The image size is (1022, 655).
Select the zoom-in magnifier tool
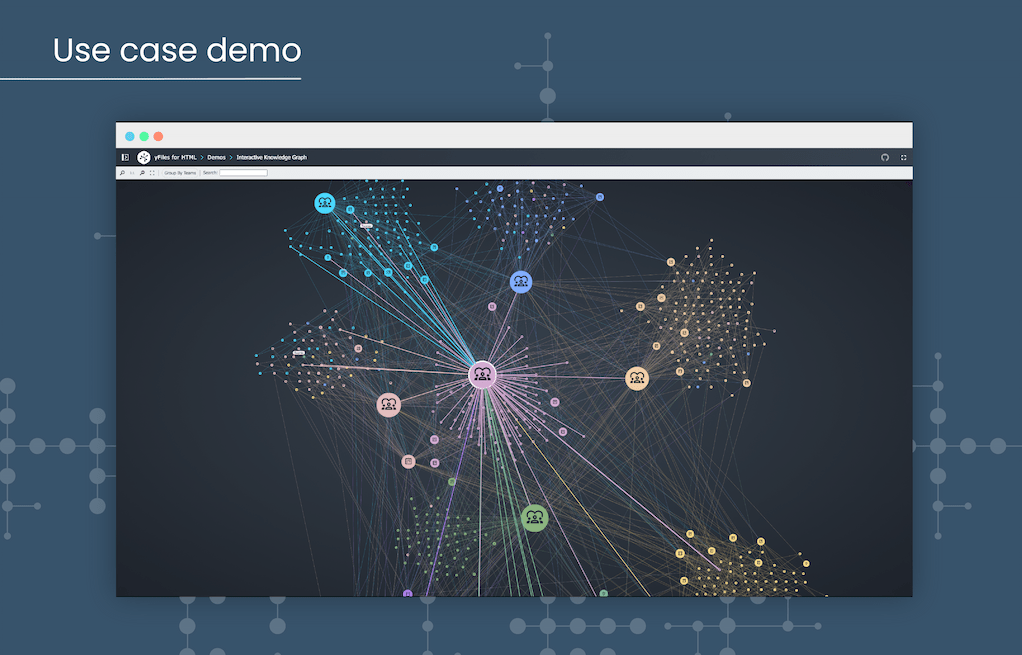(122, 172)
